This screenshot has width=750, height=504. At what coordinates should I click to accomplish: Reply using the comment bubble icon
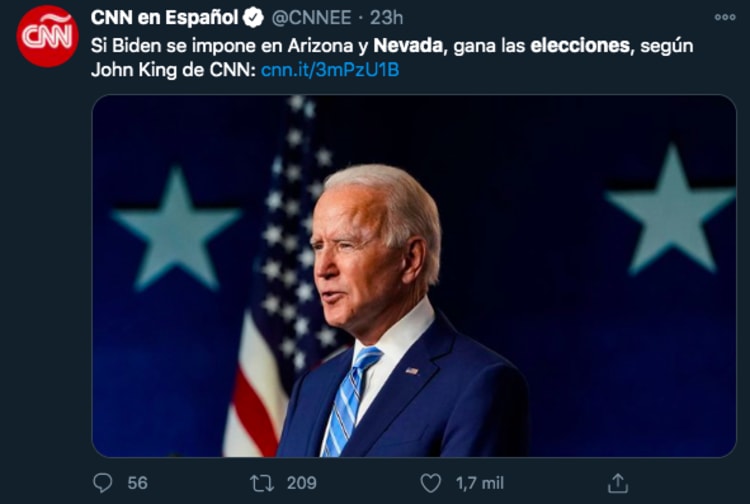[x=103, y=483]
